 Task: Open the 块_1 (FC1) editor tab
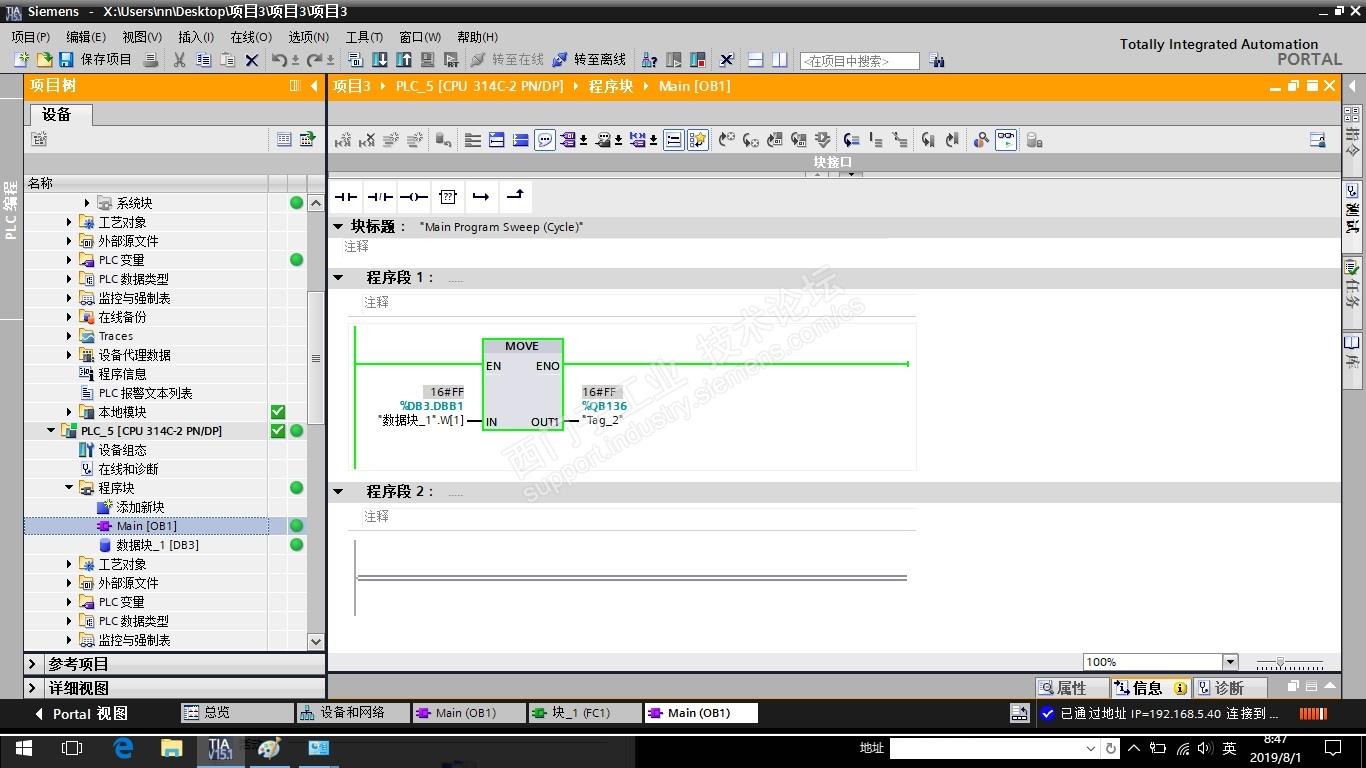[584, 713]
